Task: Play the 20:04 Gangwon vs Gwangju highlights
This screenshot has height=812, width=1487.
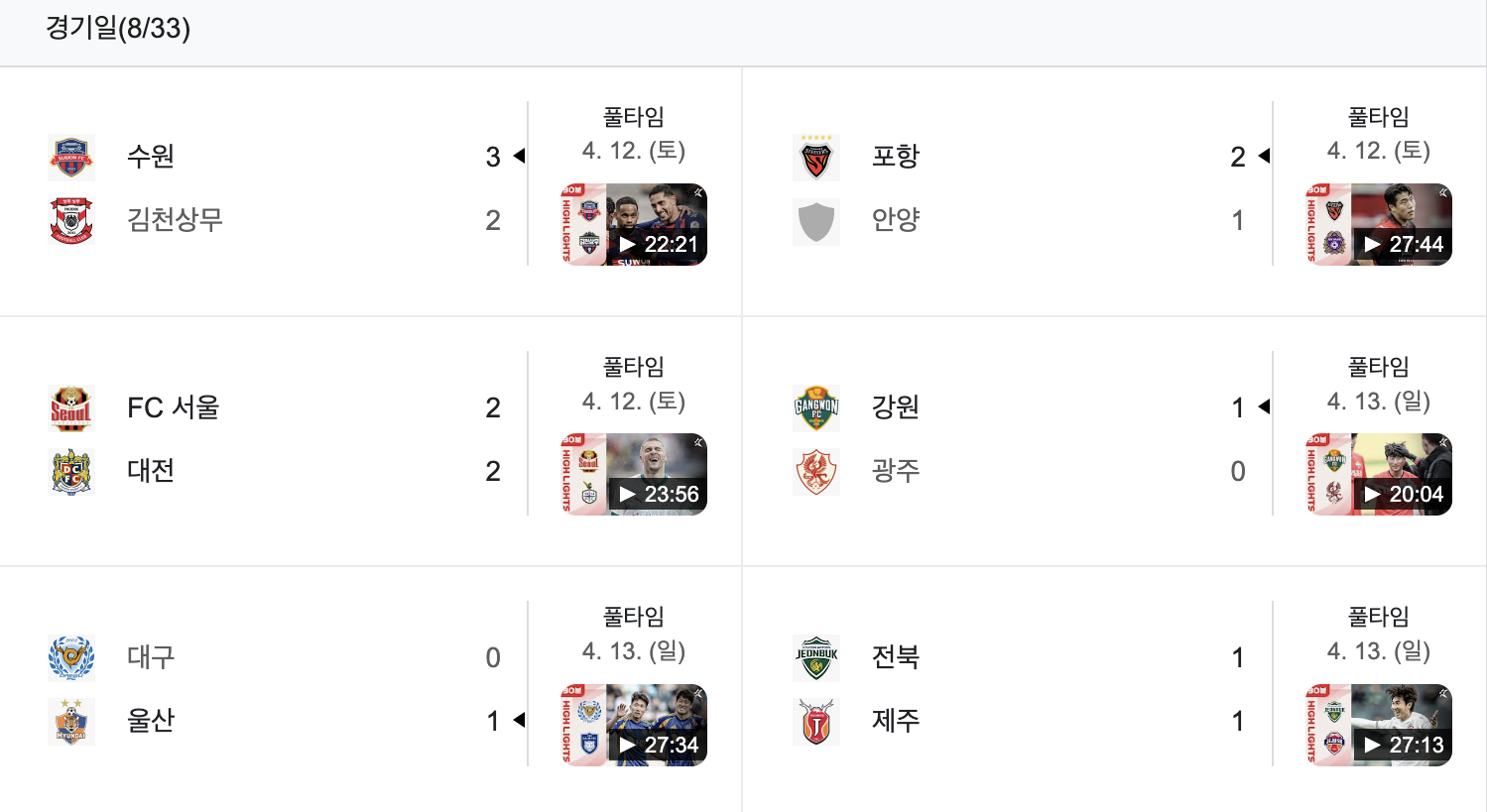Action: tap(1379, 474)
